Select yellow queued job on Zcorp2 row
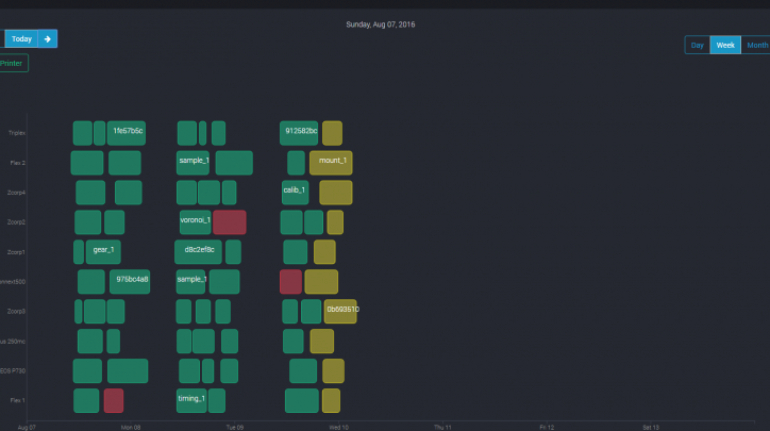The height and width of the screenshot is (431, 770). click(x=335, y=222)
